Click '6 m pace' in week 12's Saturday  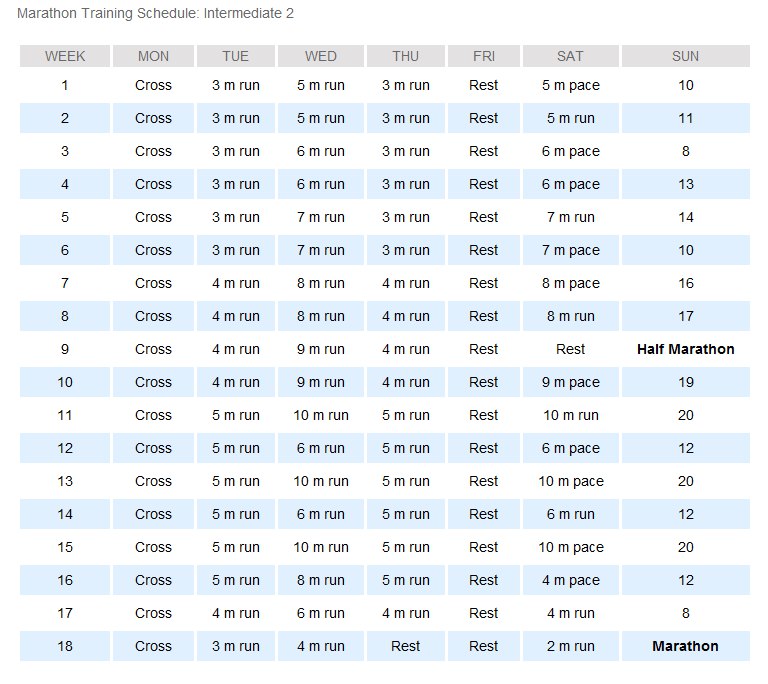click(x=571, y=448)
